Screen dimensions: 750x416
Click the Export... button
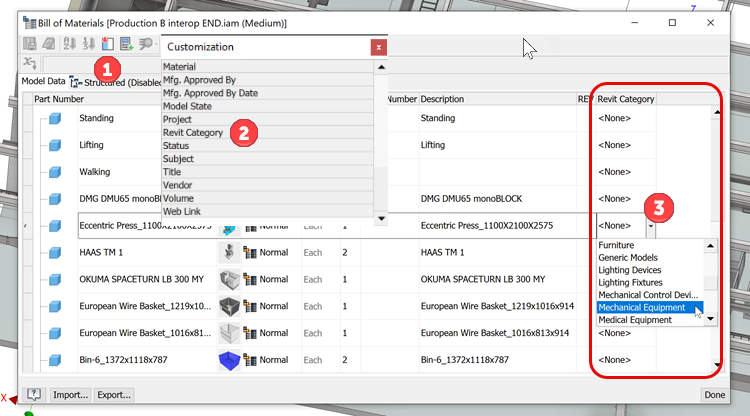click(x=114, y=394)
